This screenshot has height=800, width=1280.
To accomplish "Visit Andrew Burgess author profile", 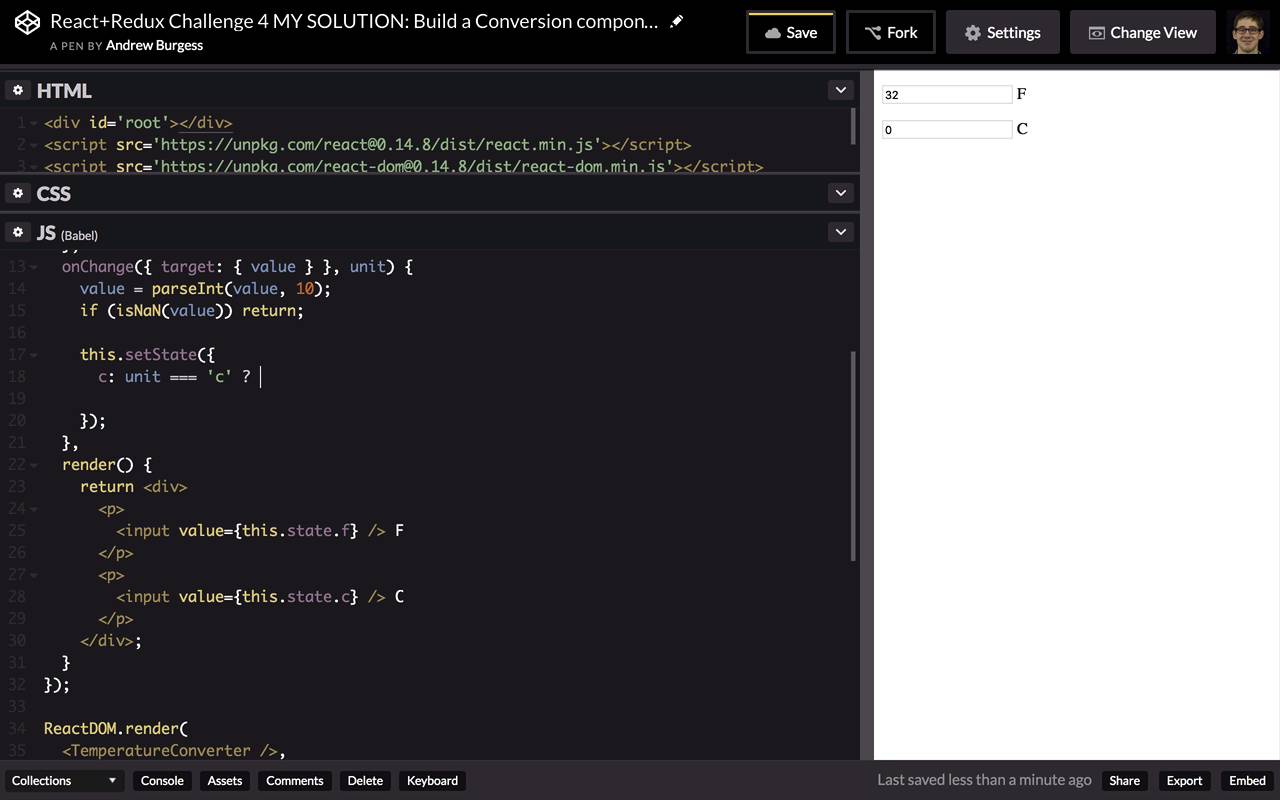I will pos(154,45).
